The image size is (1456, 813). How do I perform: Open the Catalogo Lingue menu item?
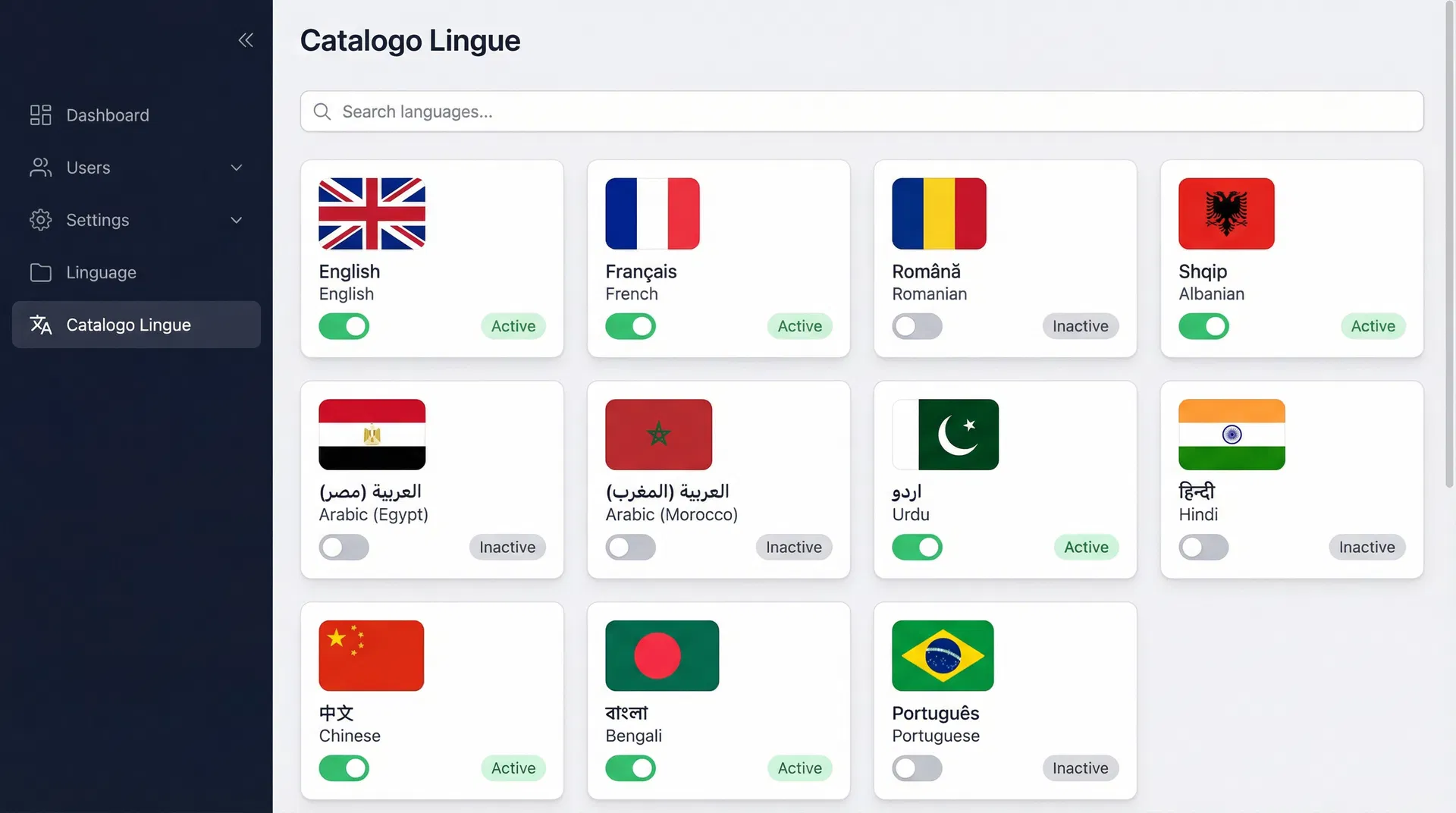(x=128, y=325)
